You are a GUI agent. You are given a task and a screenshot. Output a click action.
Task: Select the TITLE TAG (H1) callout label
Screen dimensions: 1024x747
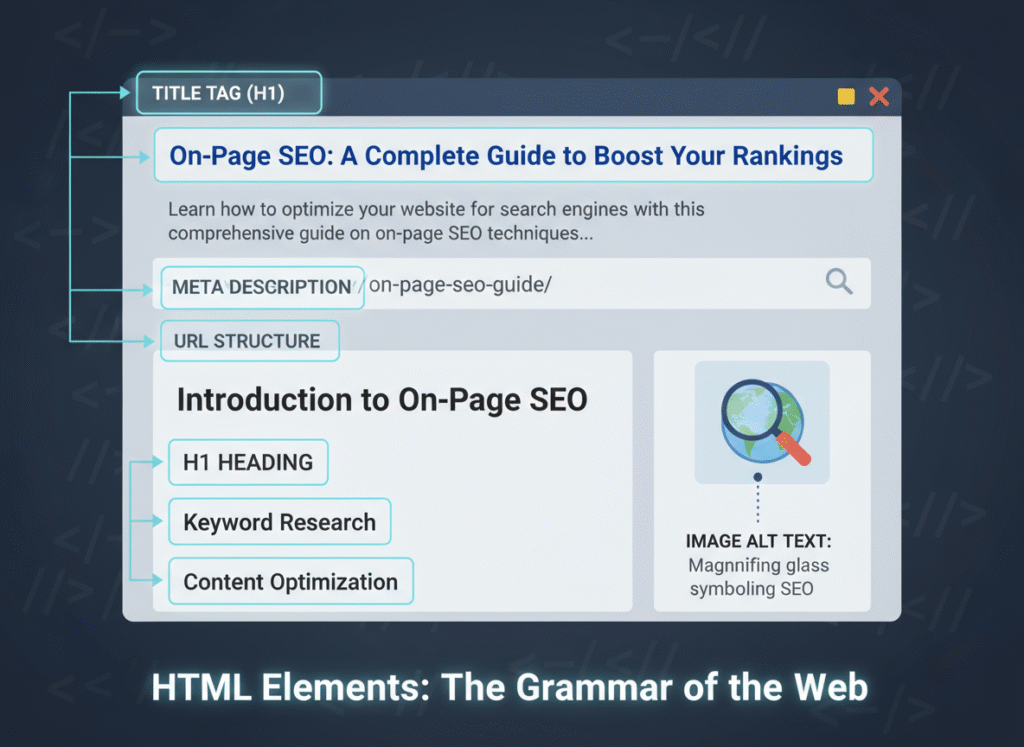229,91
